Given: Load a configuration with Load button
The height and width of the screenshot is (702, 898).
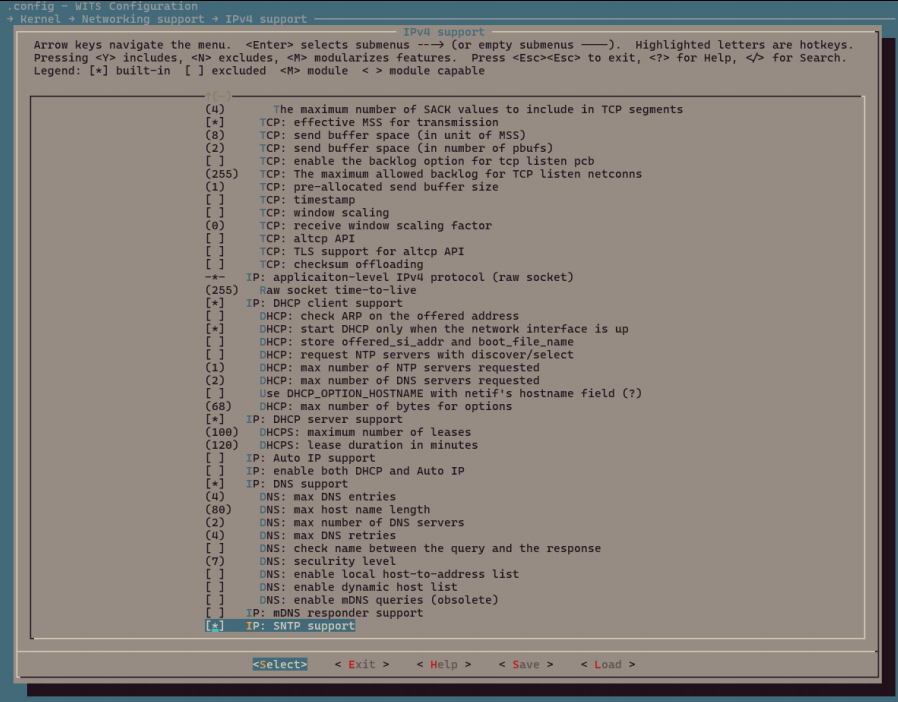Looking at the screenshot, I should pyautogui.click(x=608, y=664).
